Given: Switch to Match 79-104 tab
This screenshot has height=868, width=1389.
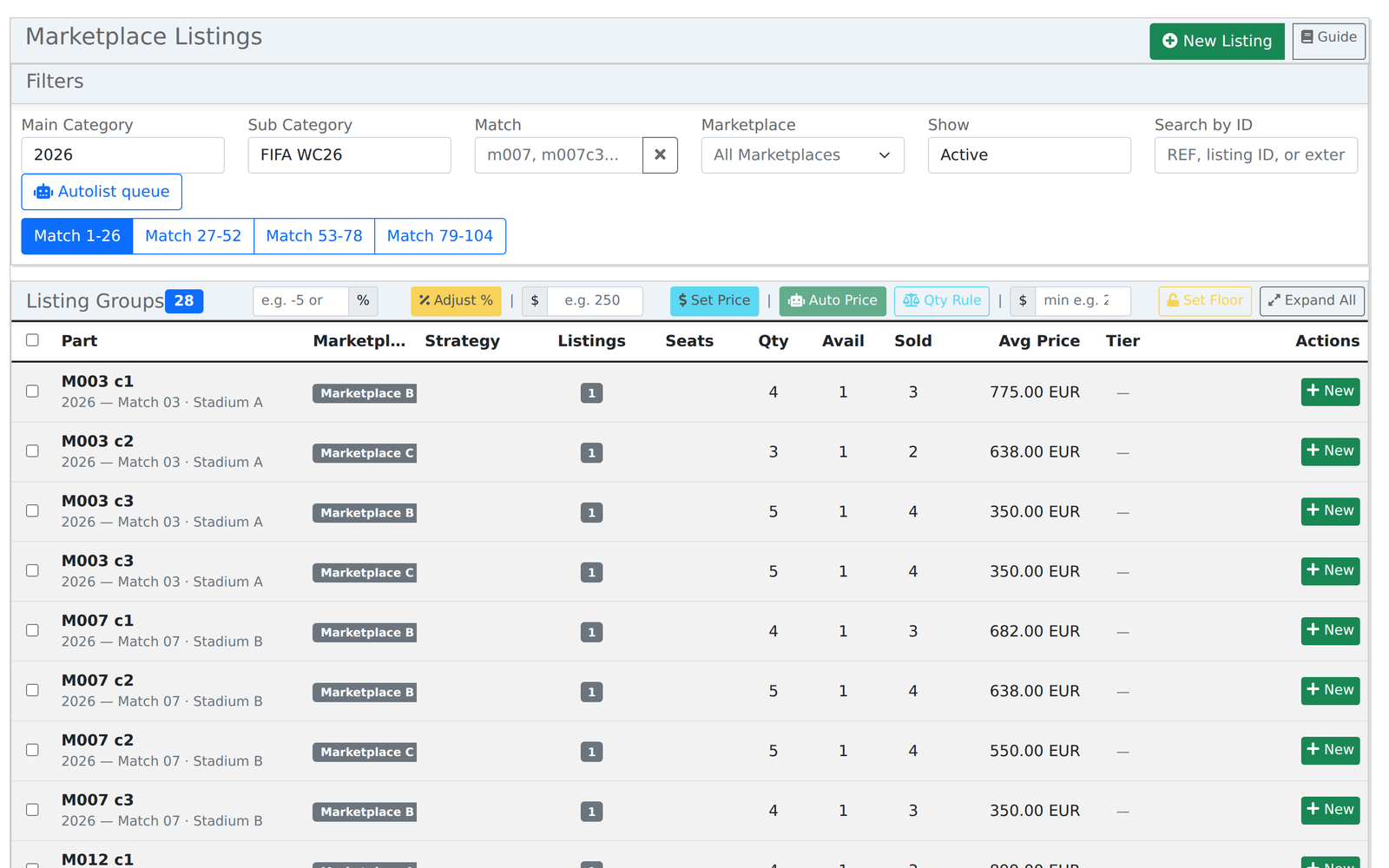Looking at the screenshot, I should tap(440, 236).
